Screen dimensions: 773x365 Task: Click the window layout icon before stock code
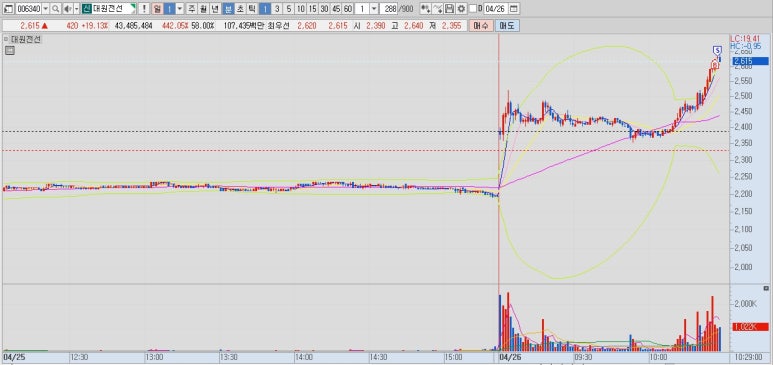8,9
